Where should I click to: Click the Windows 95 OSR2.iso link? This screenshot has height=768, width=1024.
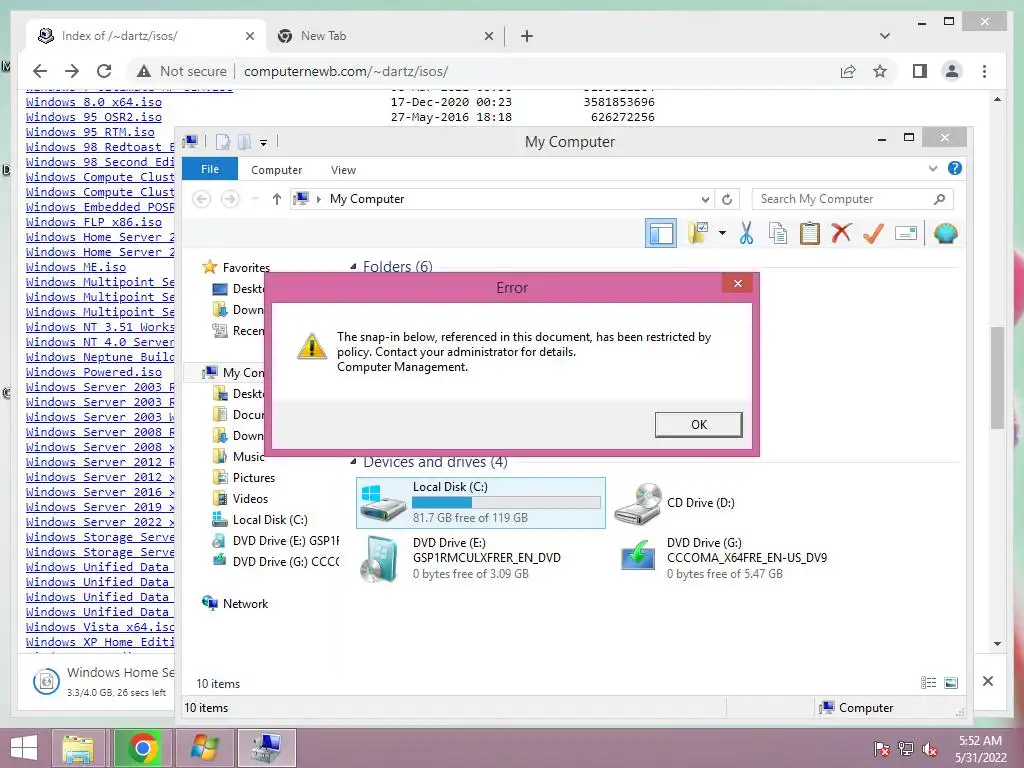click(93, 117)
